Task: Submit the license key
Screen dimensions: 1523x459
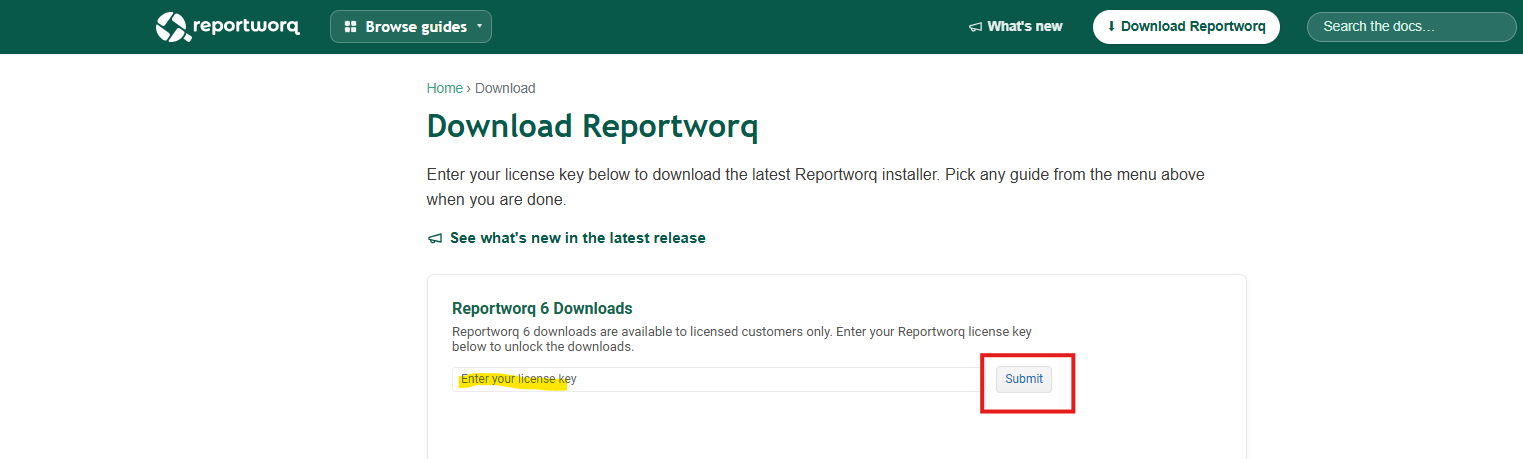Action: [1023, 379]
